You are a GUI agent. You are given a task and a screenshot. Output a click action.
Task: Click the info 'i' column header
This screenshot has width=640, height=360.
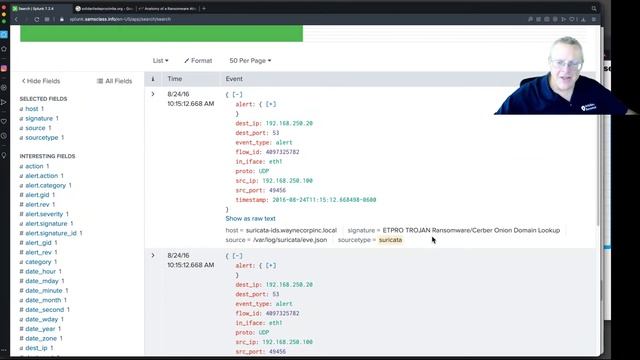pyautogui.click(x=153, y=79)
